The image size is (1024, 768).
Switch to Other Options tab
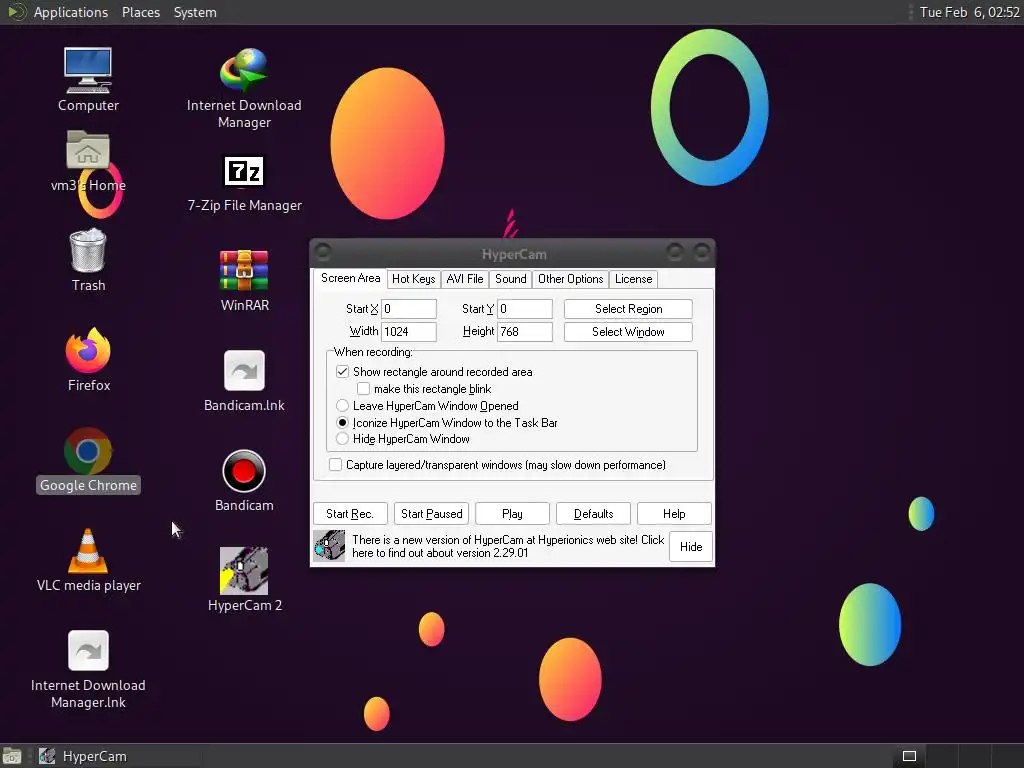click(571, 279)
